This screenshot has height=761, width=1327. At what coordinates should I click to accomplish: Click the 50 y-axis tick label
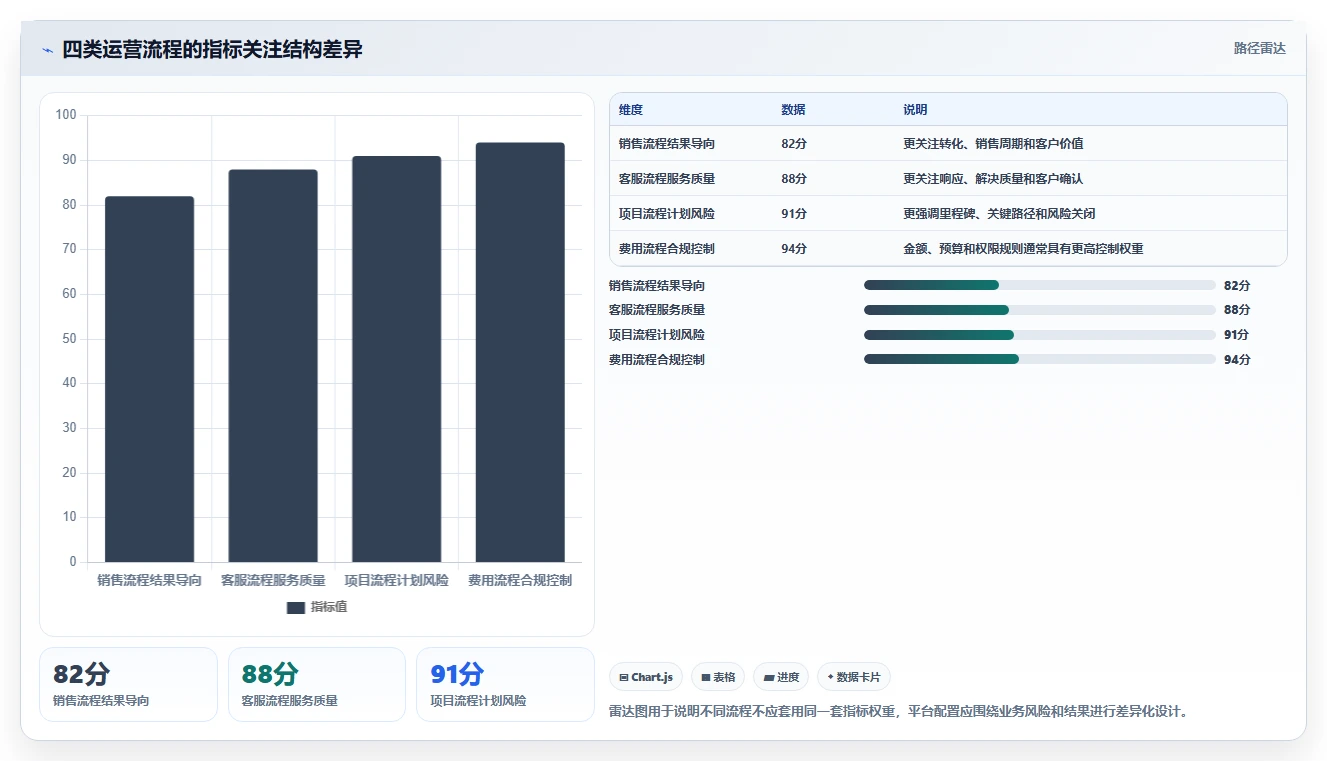click(70, 339)
